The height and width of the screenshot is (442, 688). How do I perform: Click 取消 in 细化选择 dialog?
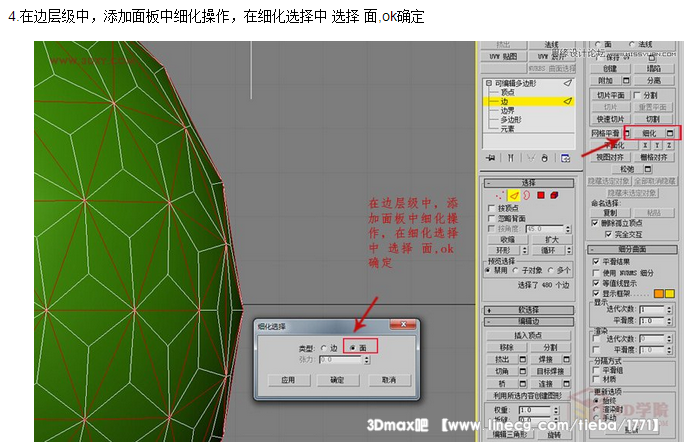[389, 380]
